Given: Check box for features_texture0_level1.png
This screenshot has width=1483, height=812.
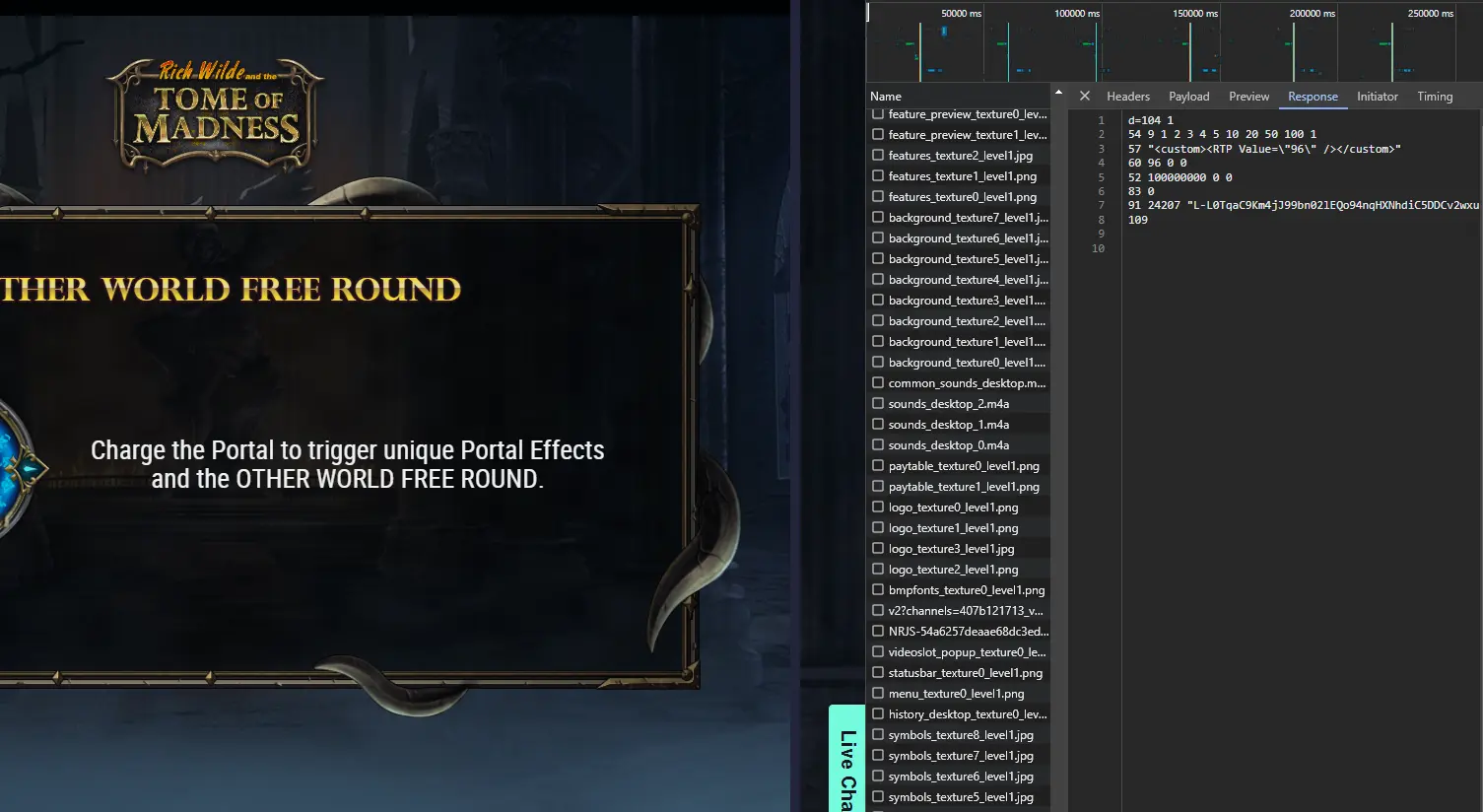Looking at the screenshot, I should 878,197.
